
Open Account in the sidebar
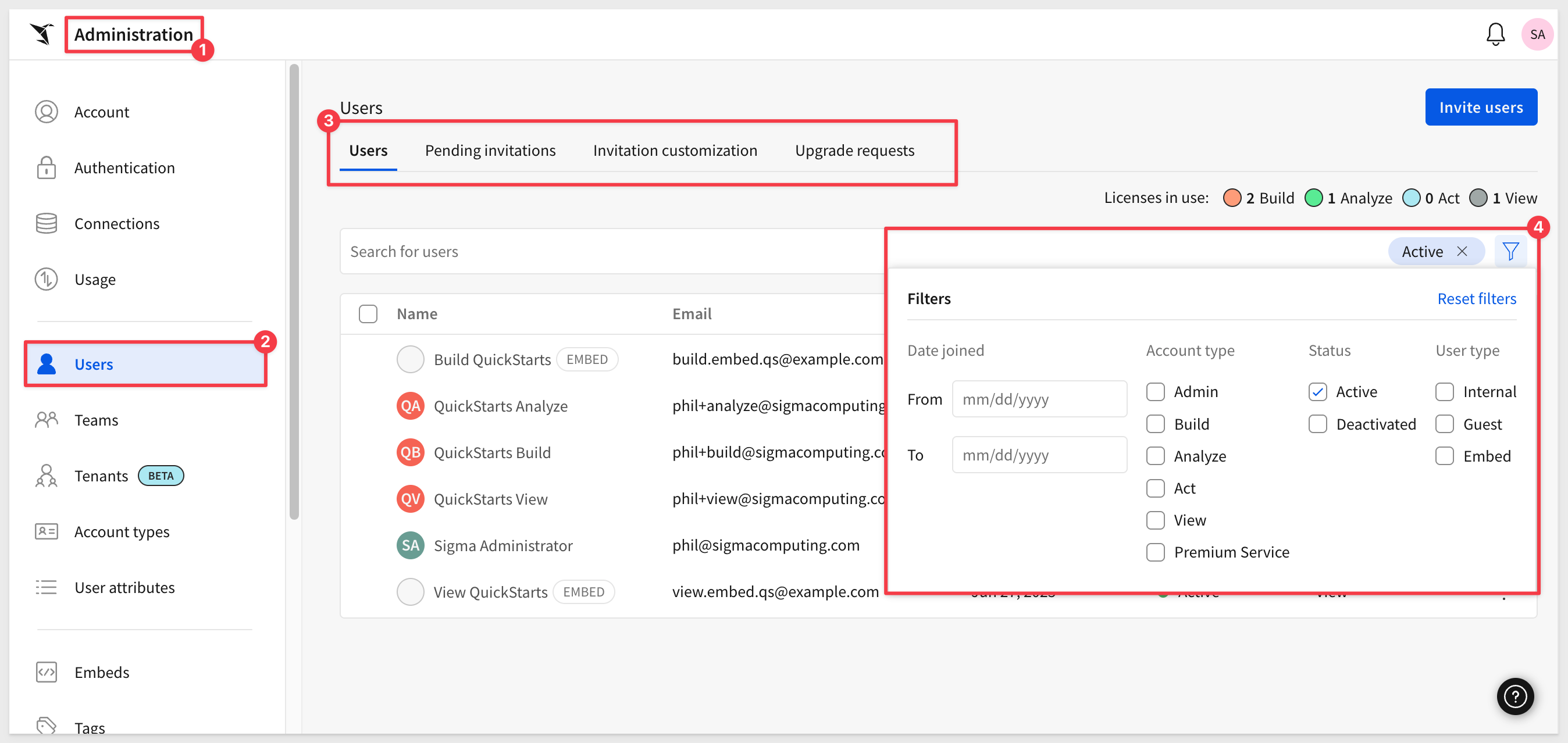point(102,112)
